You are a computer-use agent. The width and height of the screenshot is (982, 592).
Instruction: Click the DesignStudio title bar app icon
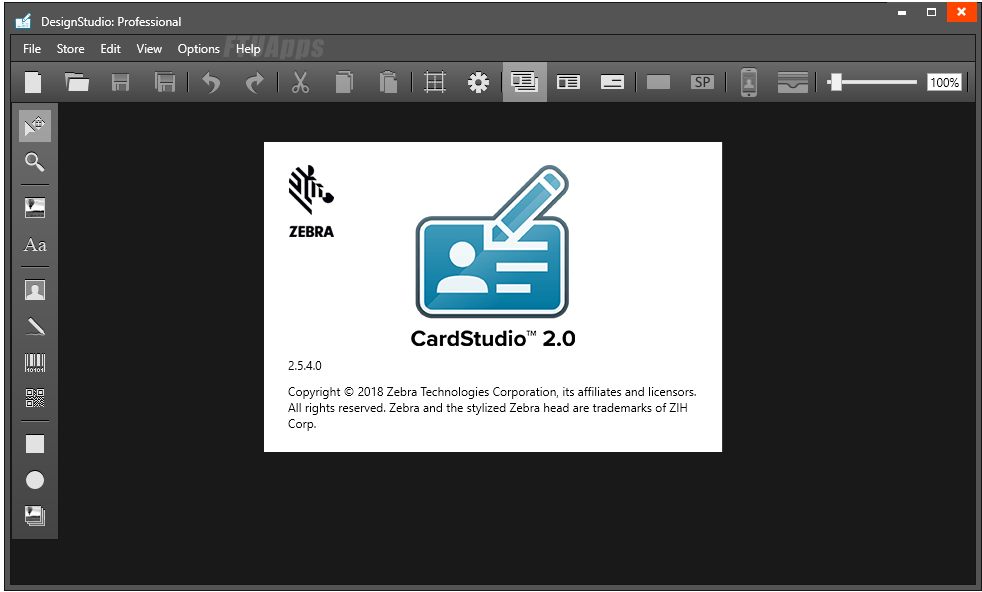23,22
